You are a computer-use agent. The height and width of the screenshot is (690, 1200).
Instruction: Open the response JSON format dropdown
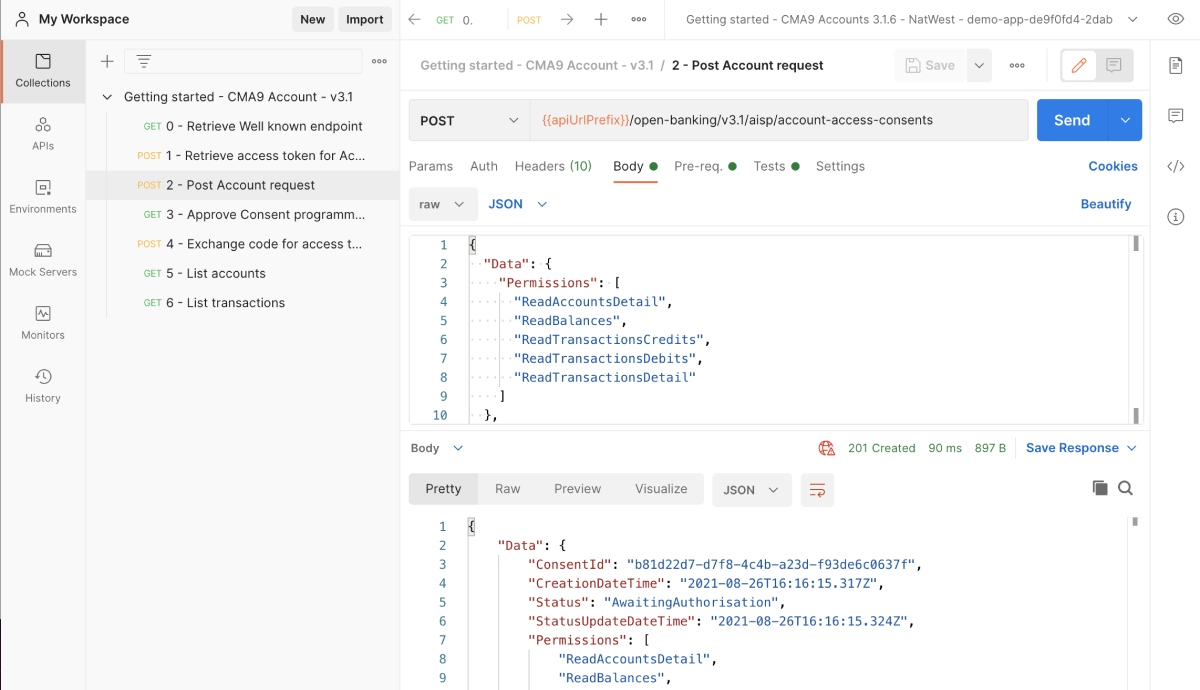click(x=752, y=490)
